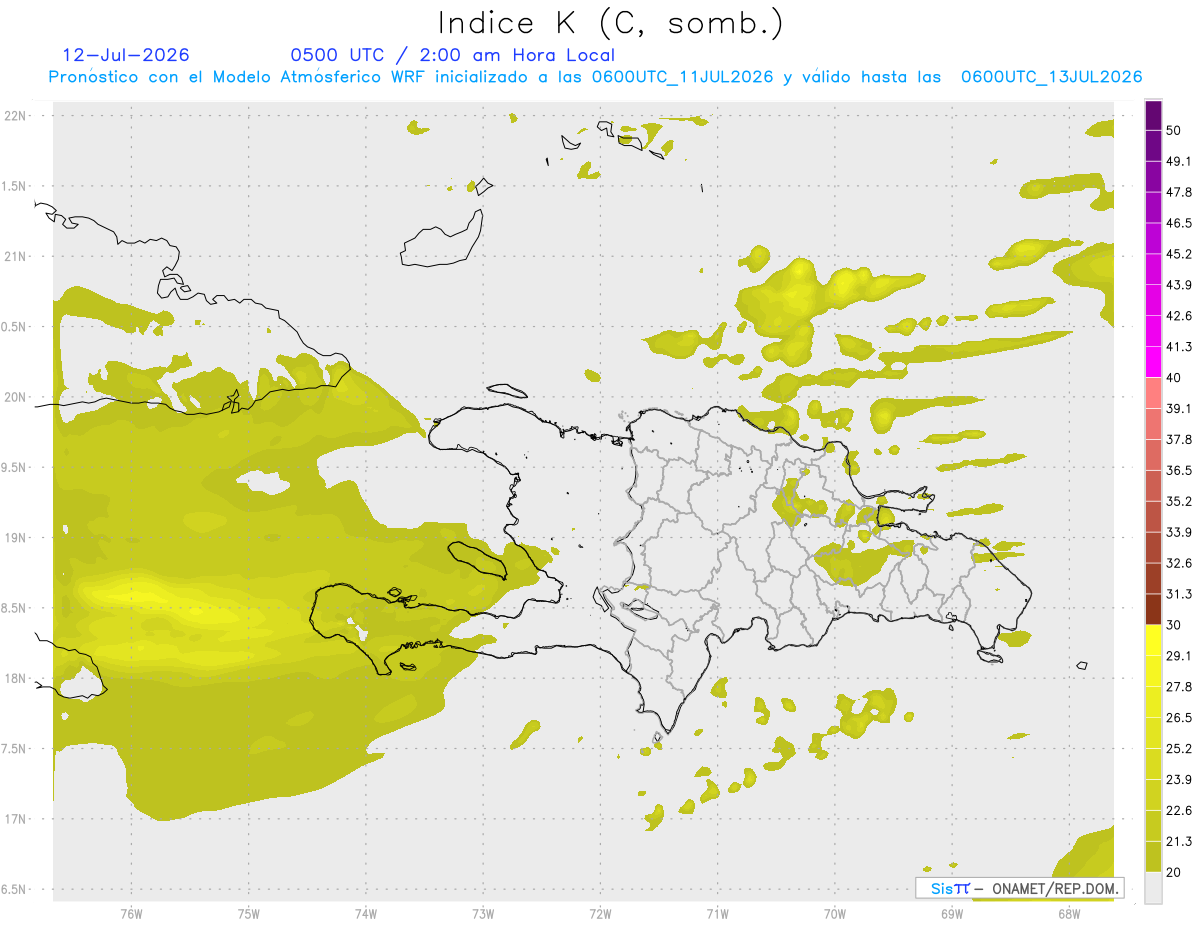Screen dimensions: 1200x927
Task: Click the brown colorbar segment between 30 and 31.3
Action: tap(1154, 609)
